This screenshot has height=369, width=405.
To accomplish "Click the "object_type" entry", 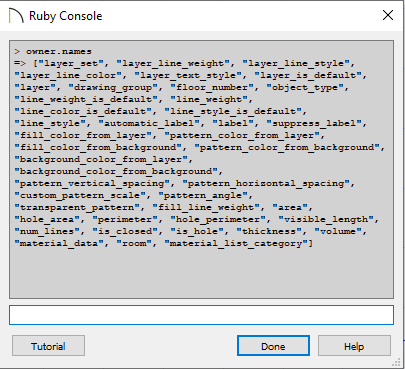I will coord(305,88).
